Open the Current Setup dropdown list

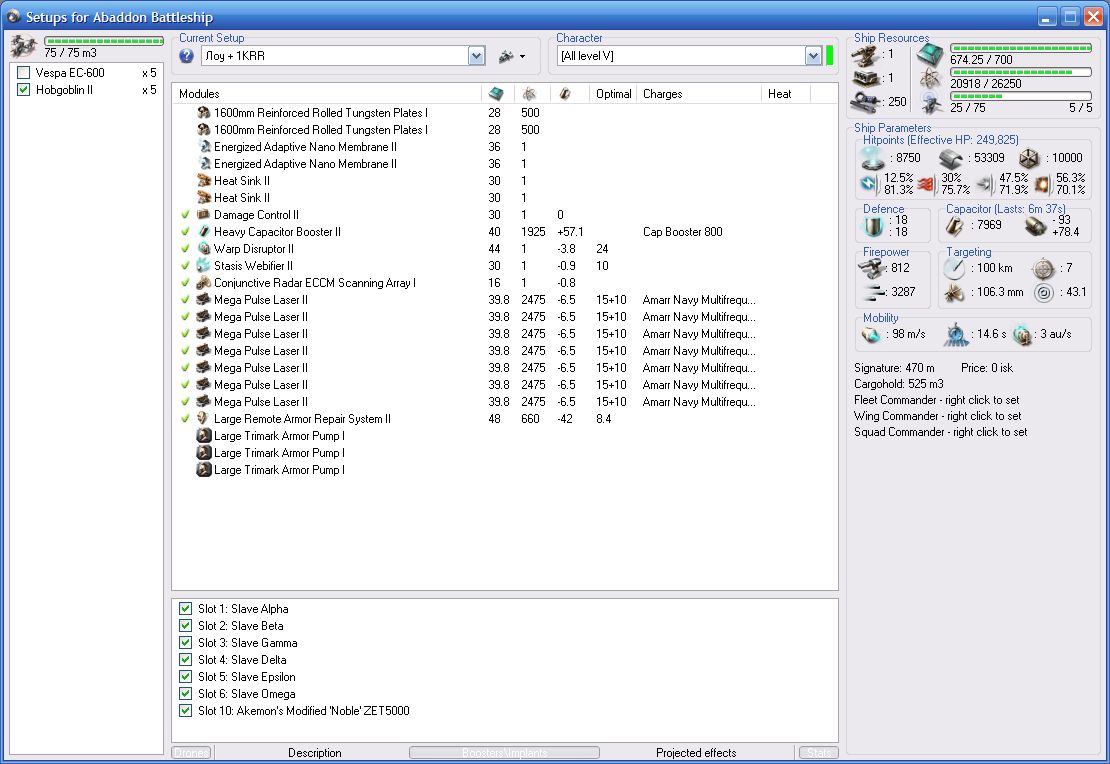[x=476, y=56]
